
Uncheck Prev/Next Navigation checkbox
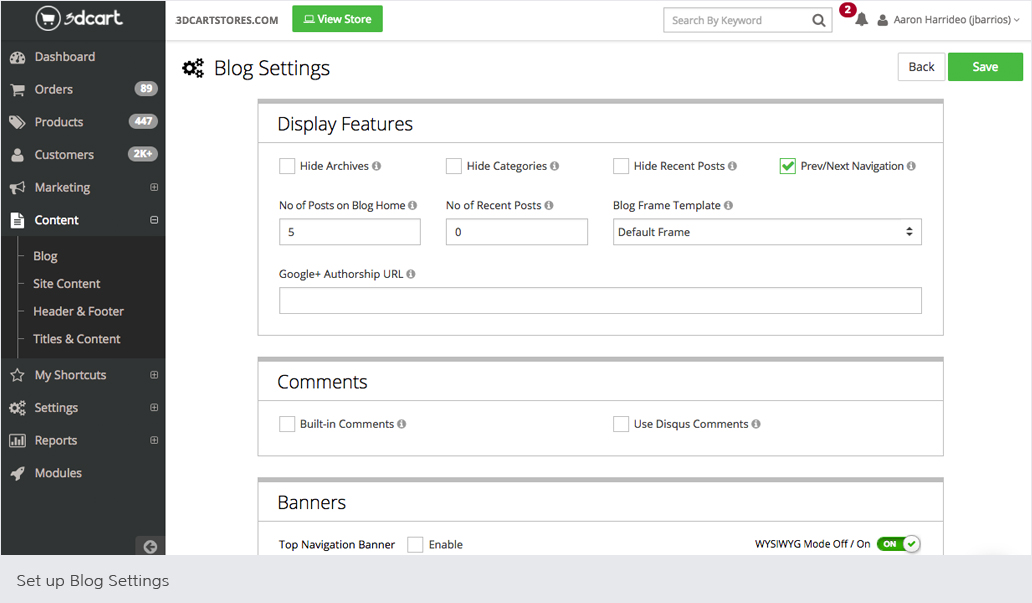click(787, 166)
